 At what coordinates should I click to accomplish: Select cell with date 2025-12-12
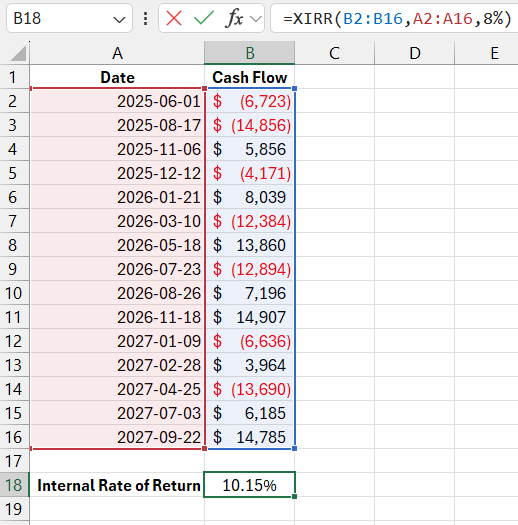point(117,173)
